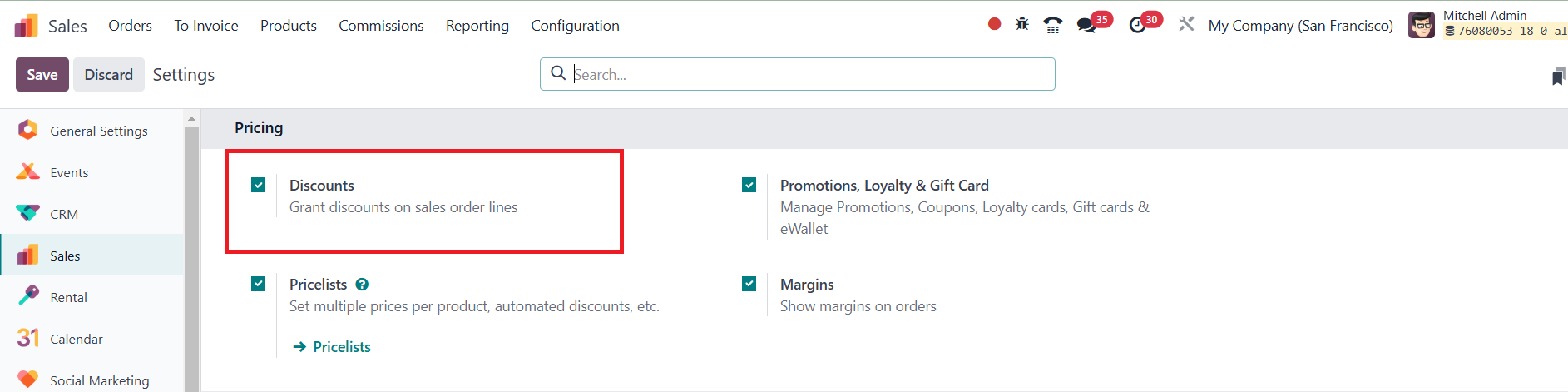Open the Orders menu
Viewport: 1568px width, 392px height.
[x=130, y=26]
